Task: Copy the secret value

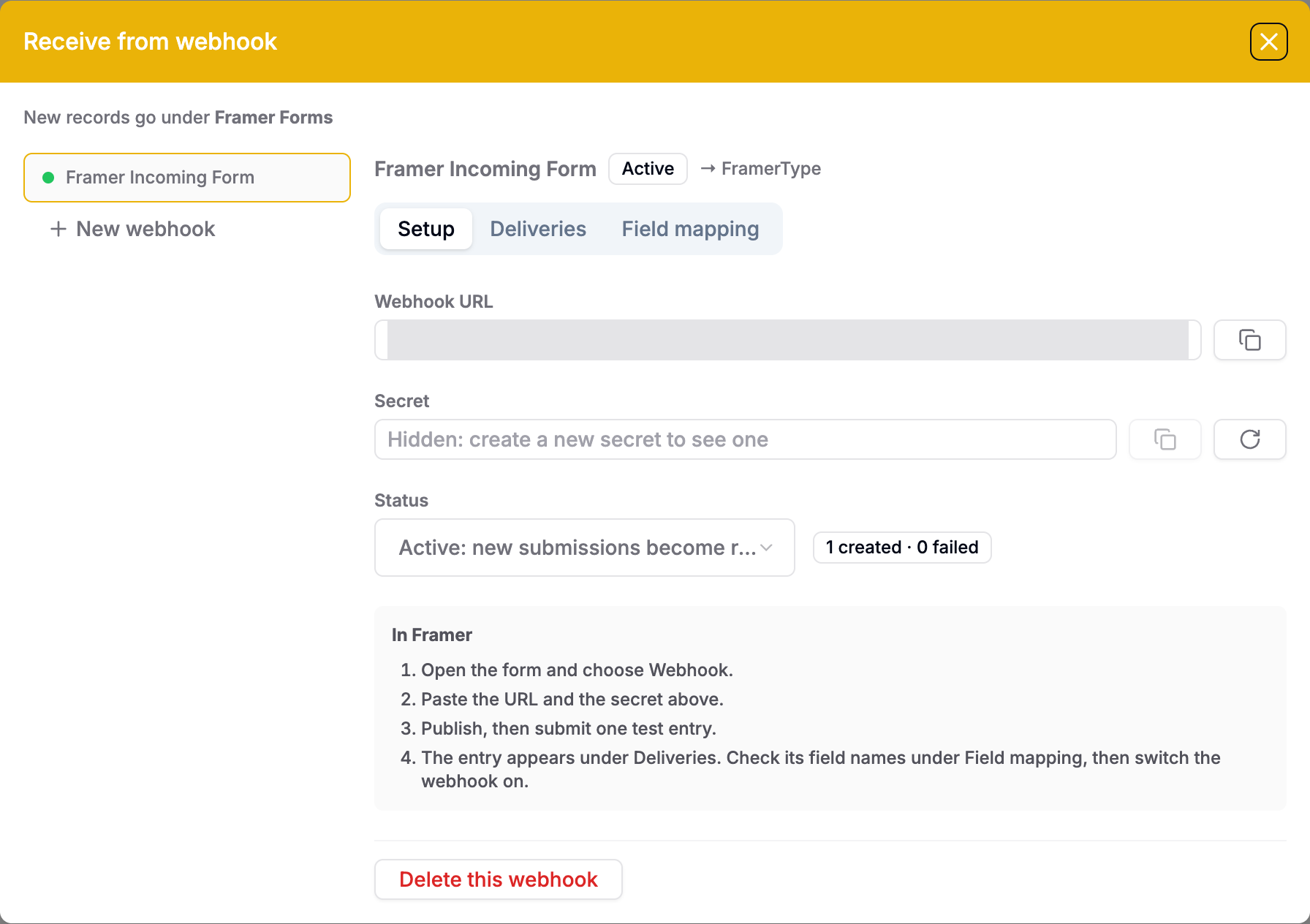Action: (1165, 439)
